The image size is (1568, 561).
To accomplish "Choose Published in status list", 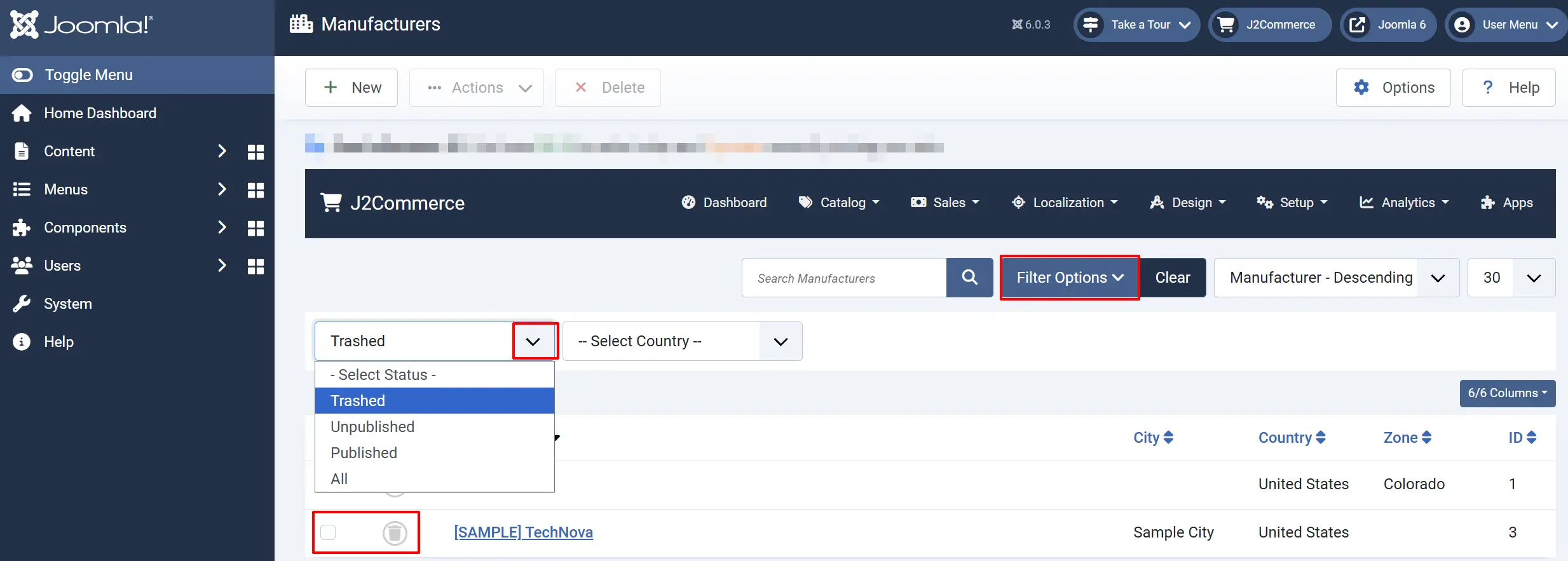I will 435,453.
